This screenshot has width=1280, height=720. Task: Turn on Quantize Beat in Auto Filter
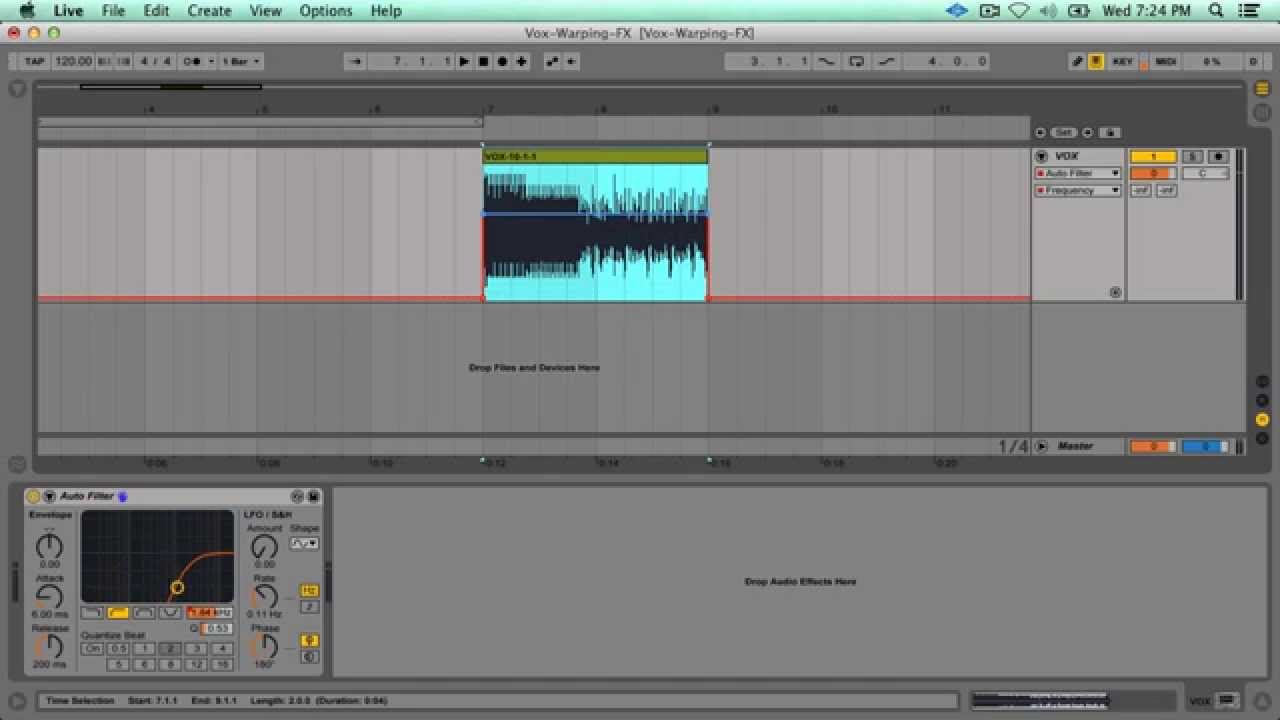click(93, 648)
